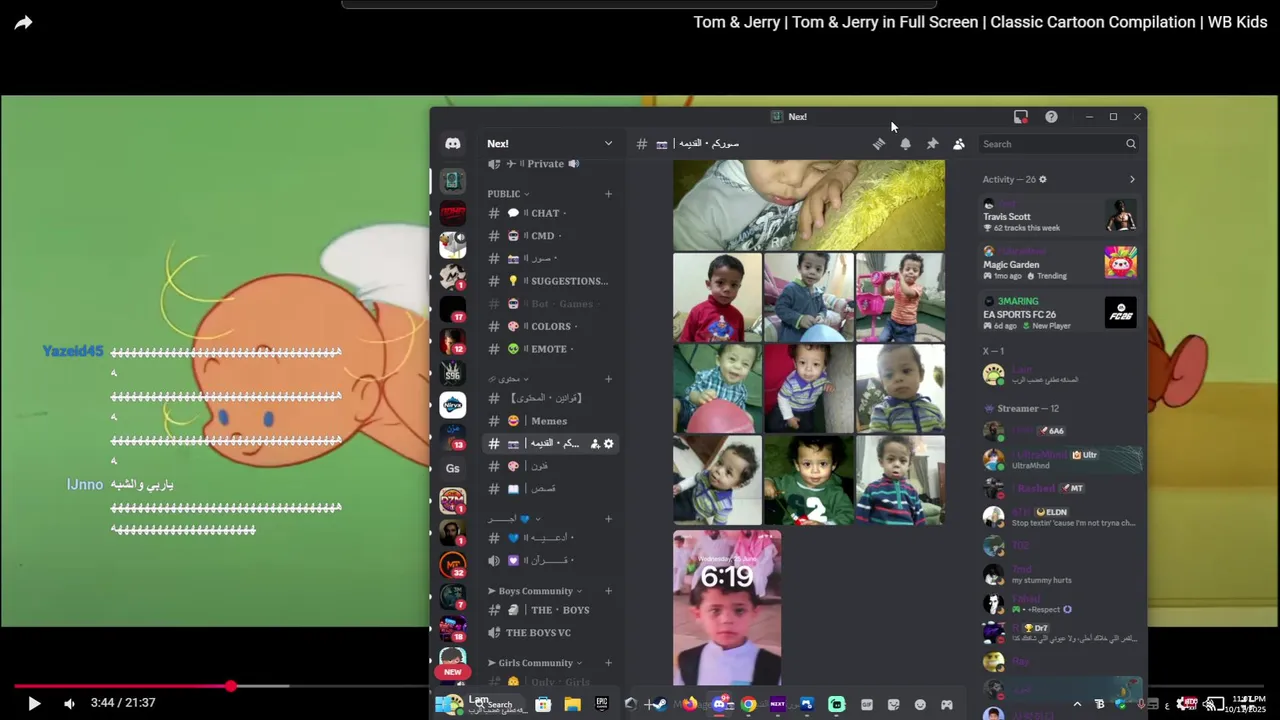
Task: Select server icon with 17 badge
Action: [453, 309]
